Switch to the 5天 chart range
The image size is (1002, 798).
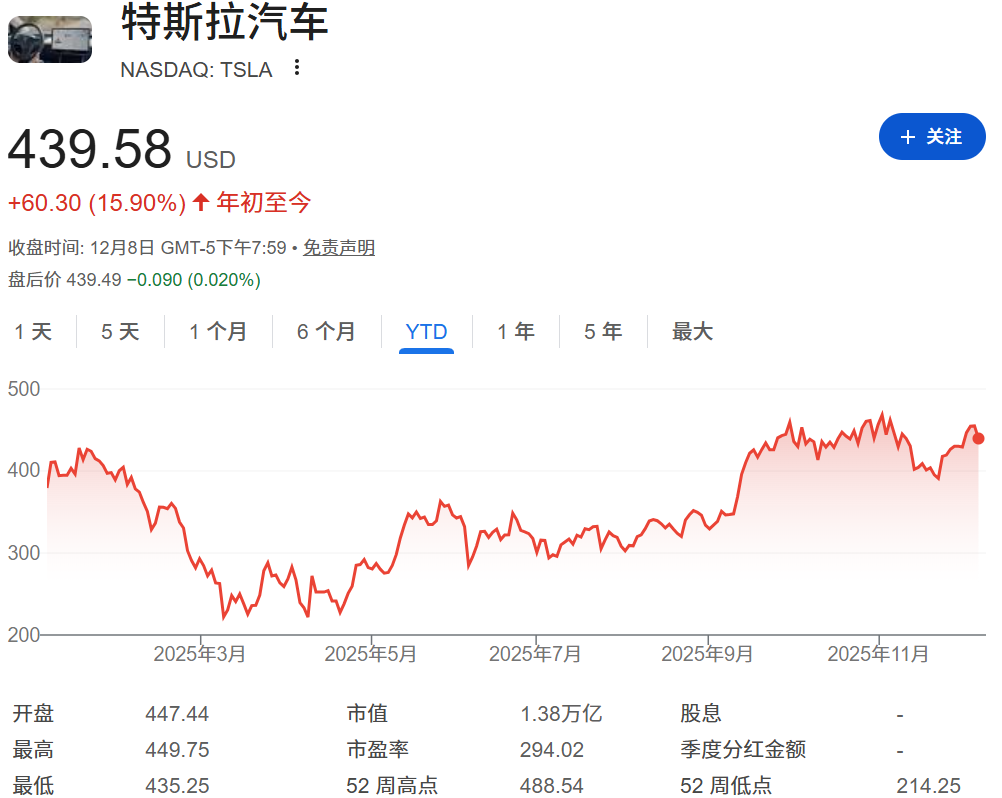click(x=119, y=331)
